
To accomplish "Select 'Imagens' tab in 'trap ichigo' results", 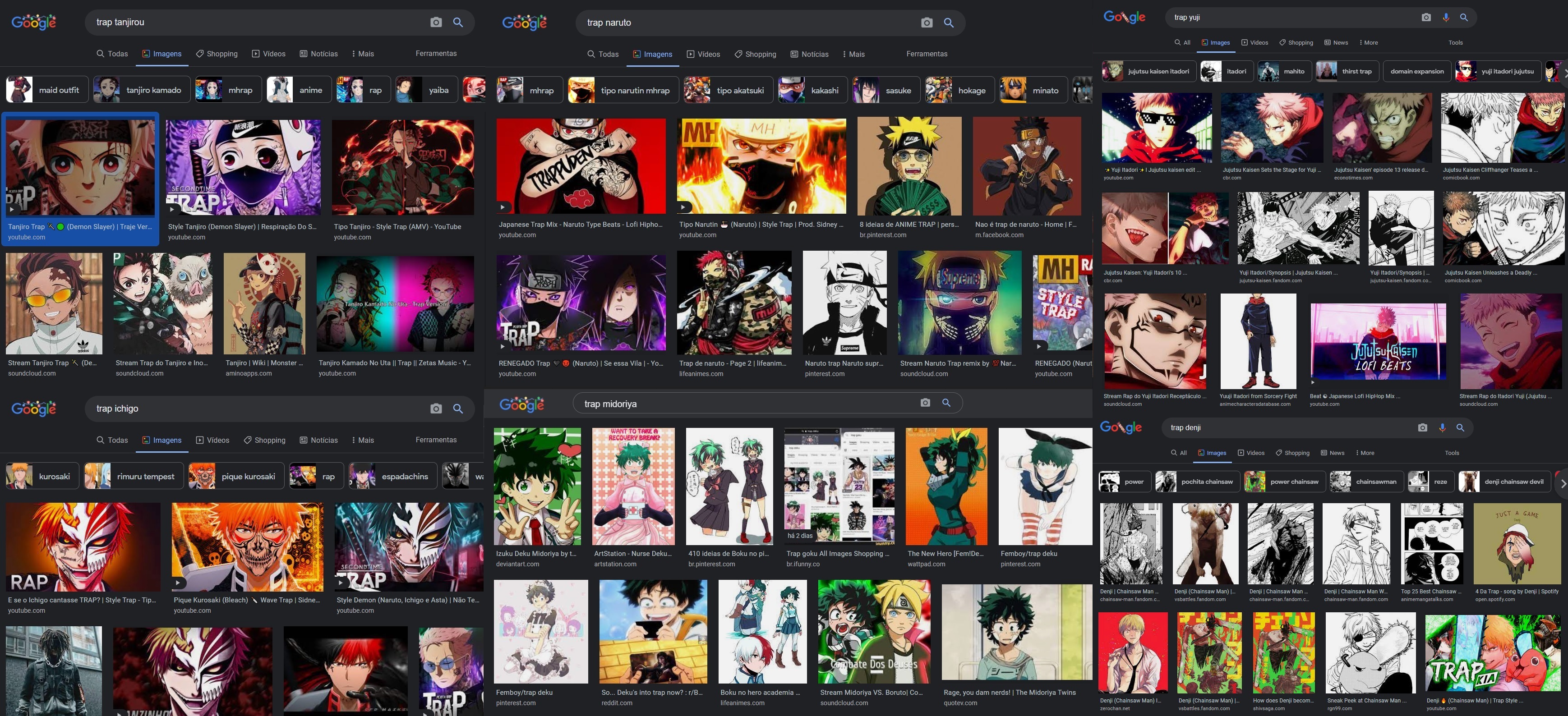I will point(162,440).
